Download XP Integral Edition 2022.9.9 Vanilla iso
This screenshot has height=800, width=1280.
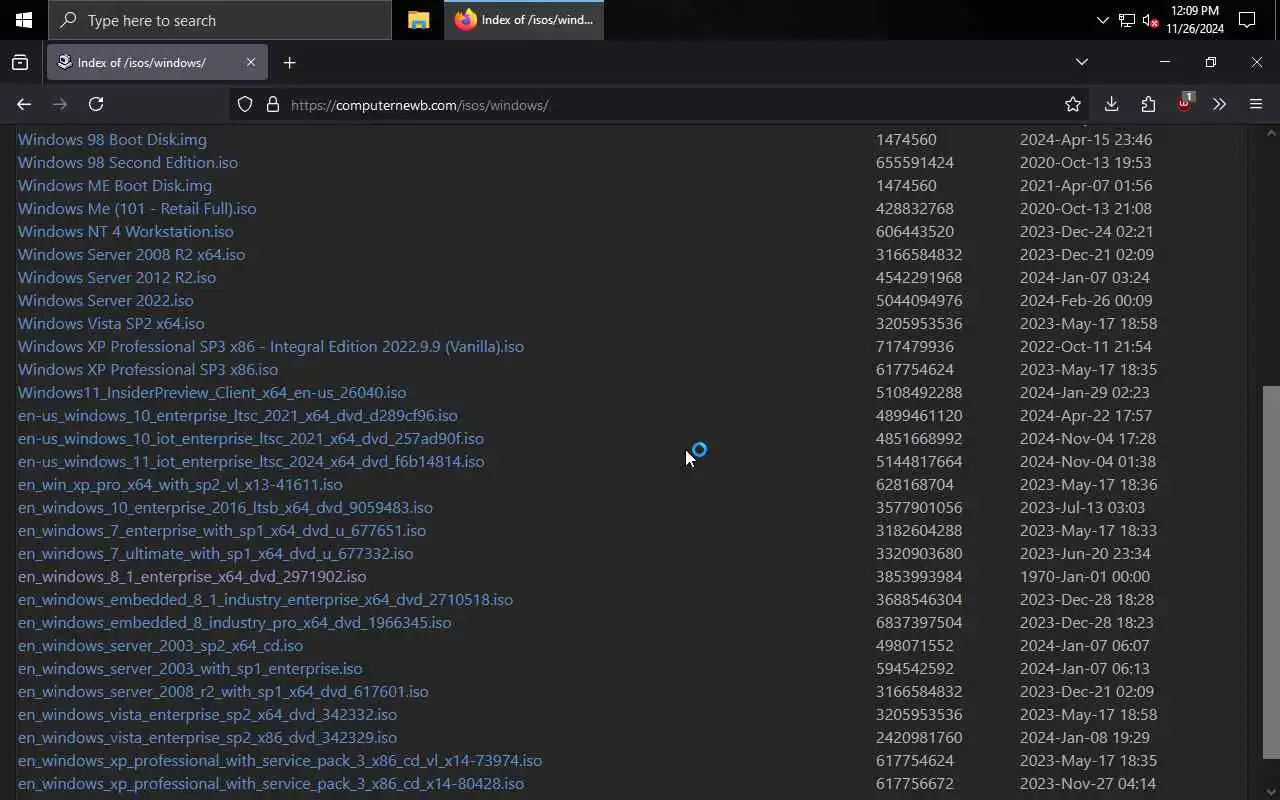click(271, 347)
